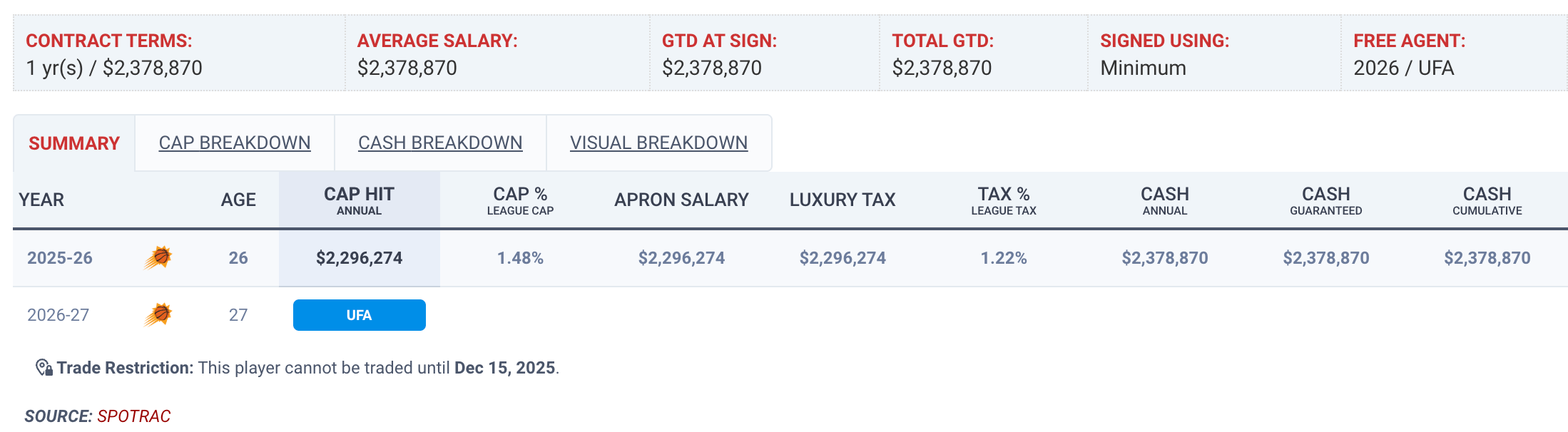Click the blue UFA badge

click(x=359, y=315)
